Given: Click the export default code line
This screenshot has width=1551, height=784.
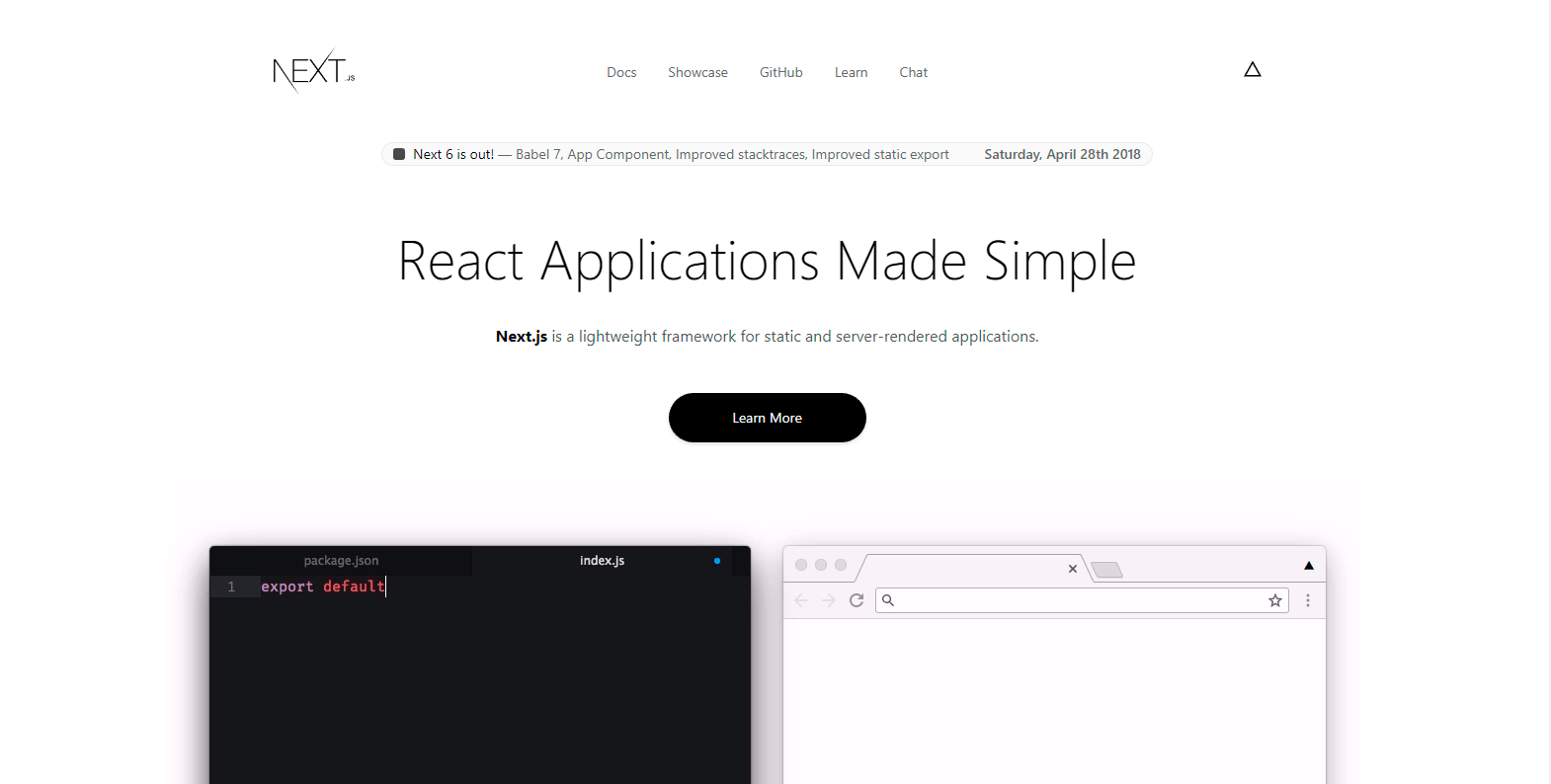Looking at the screenshot, I should (x=323, y=587).
